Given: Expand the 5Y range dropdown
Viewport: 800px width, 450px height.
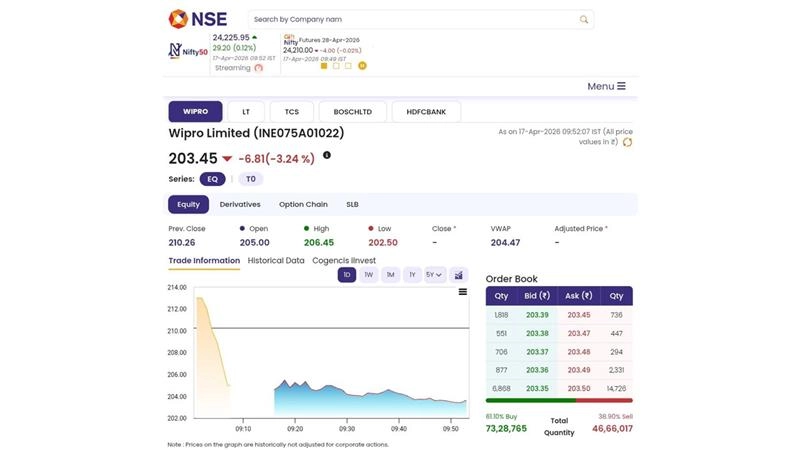Looking at the screenshot, I should click(434, 275).
